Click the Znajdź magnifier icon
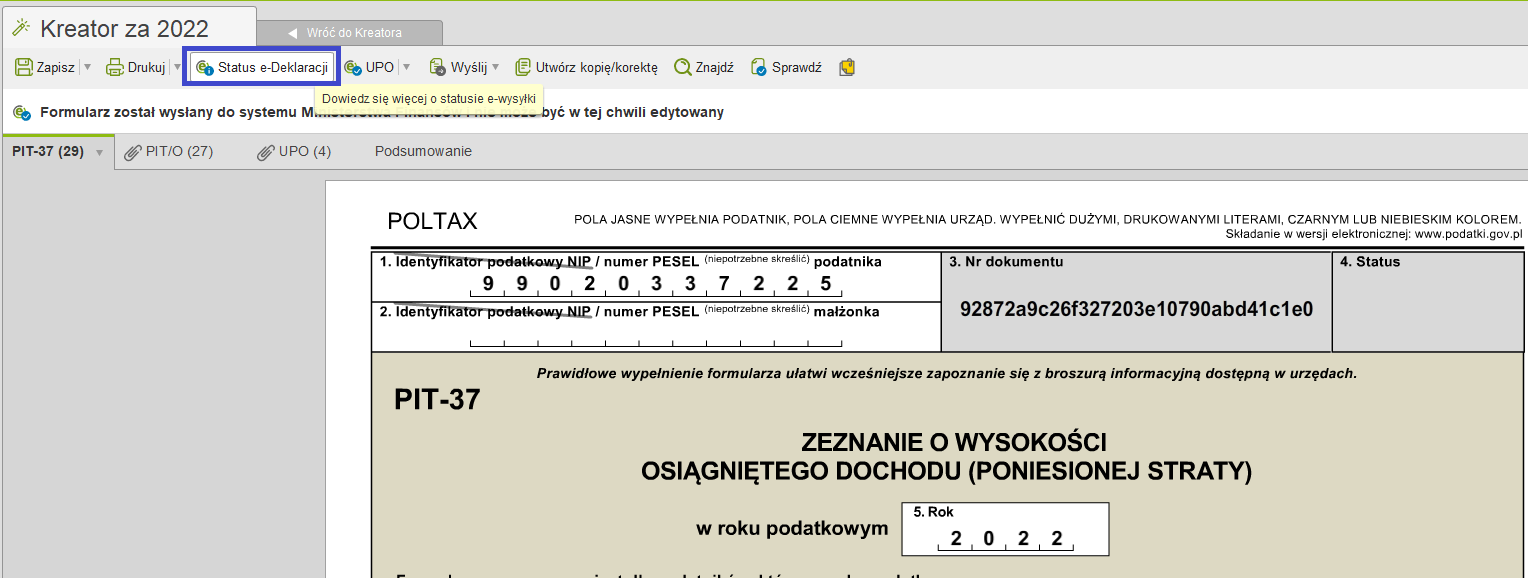Screen dimensions: 1528x578 pos(683,68)
